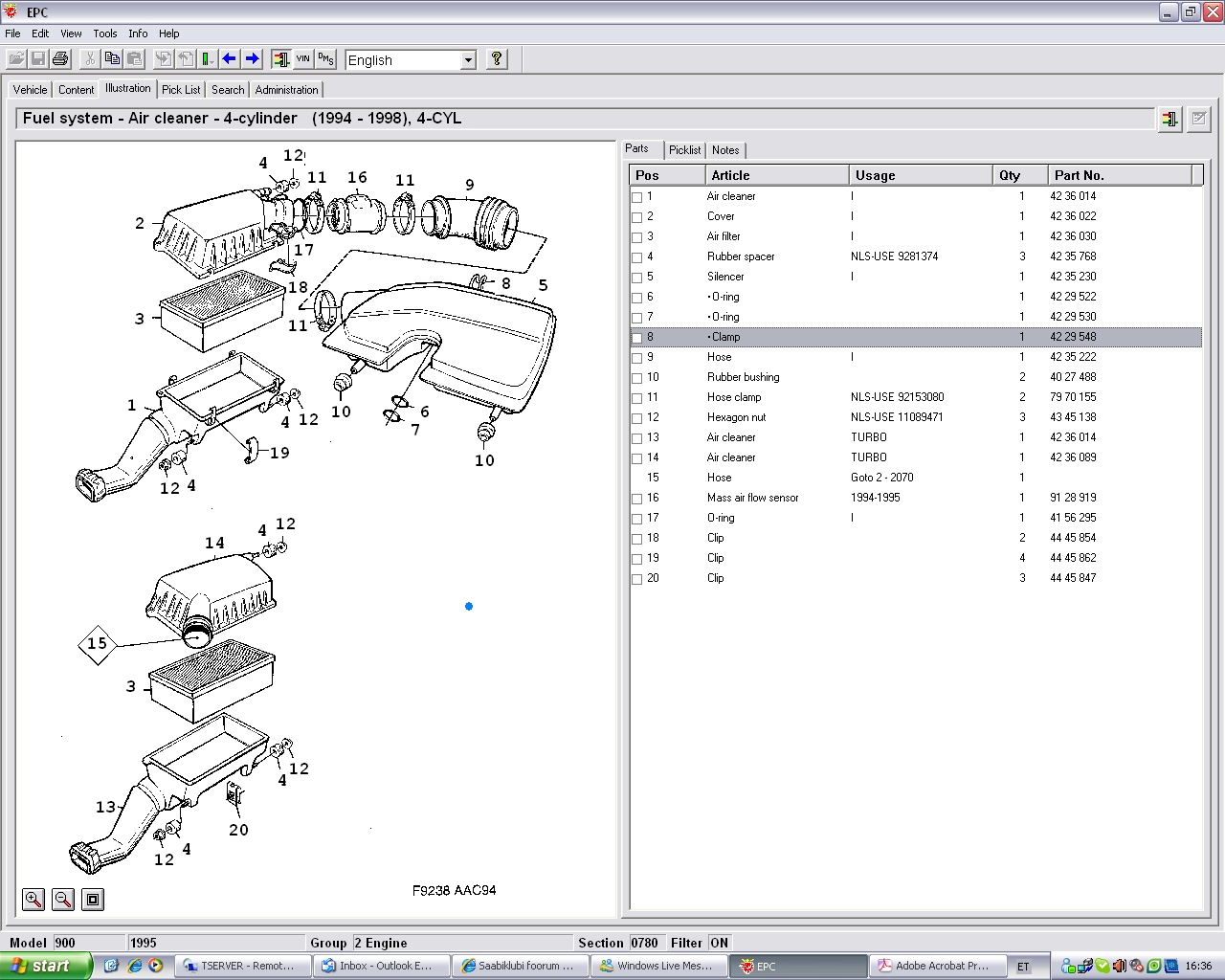Zoom out of the illustration
The height and width of the screenshot is (980, 1225).
click(63, 900)
